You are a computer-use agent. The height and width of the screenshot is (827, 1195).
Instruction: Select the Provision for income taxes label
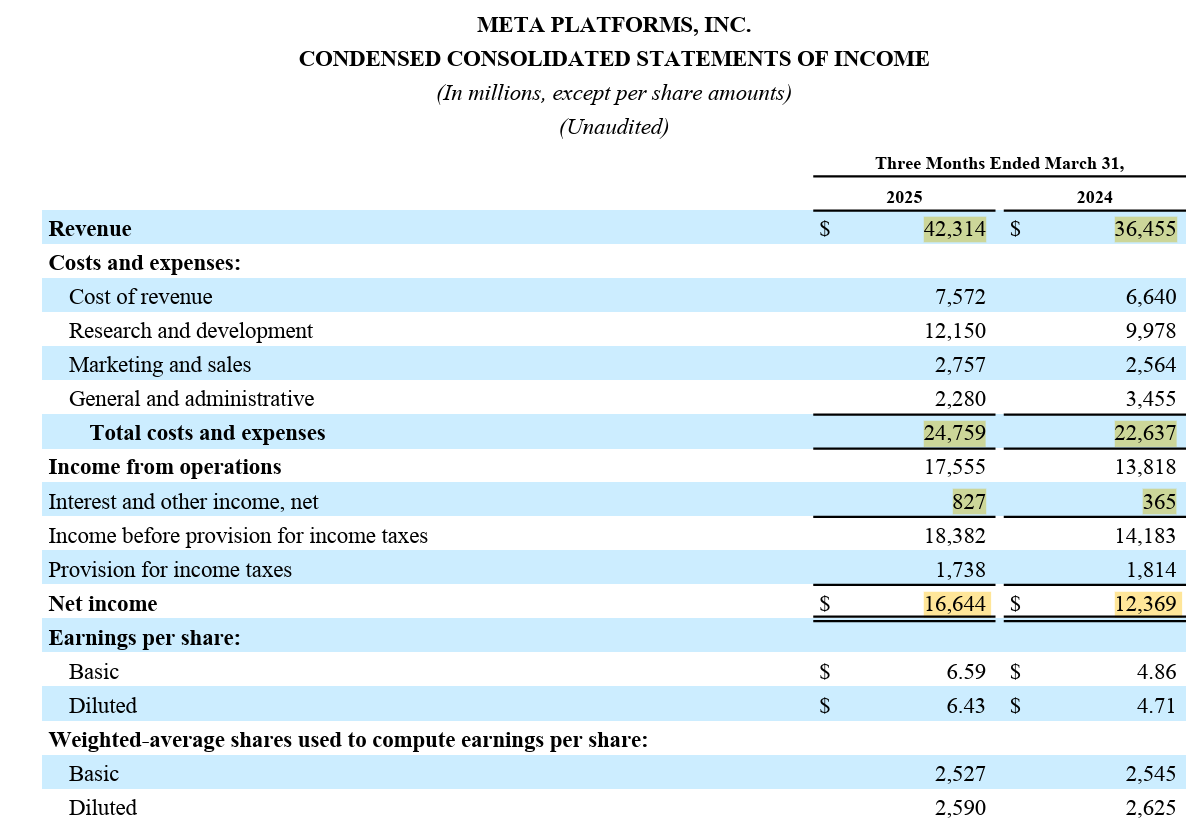point(170,569)
